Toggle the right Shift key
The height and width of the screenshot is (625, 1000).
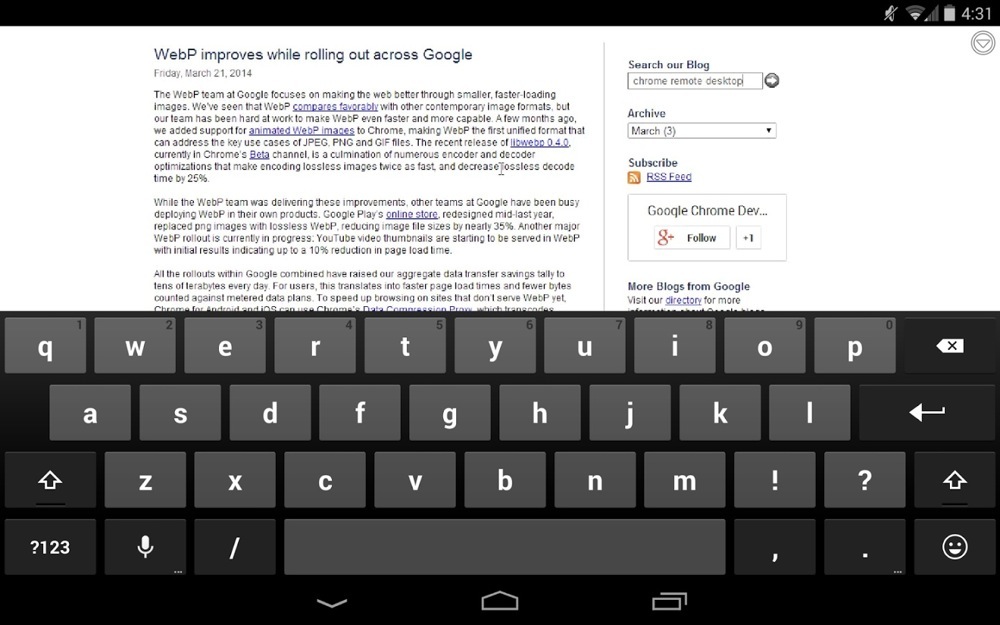(x=954, y=480)
